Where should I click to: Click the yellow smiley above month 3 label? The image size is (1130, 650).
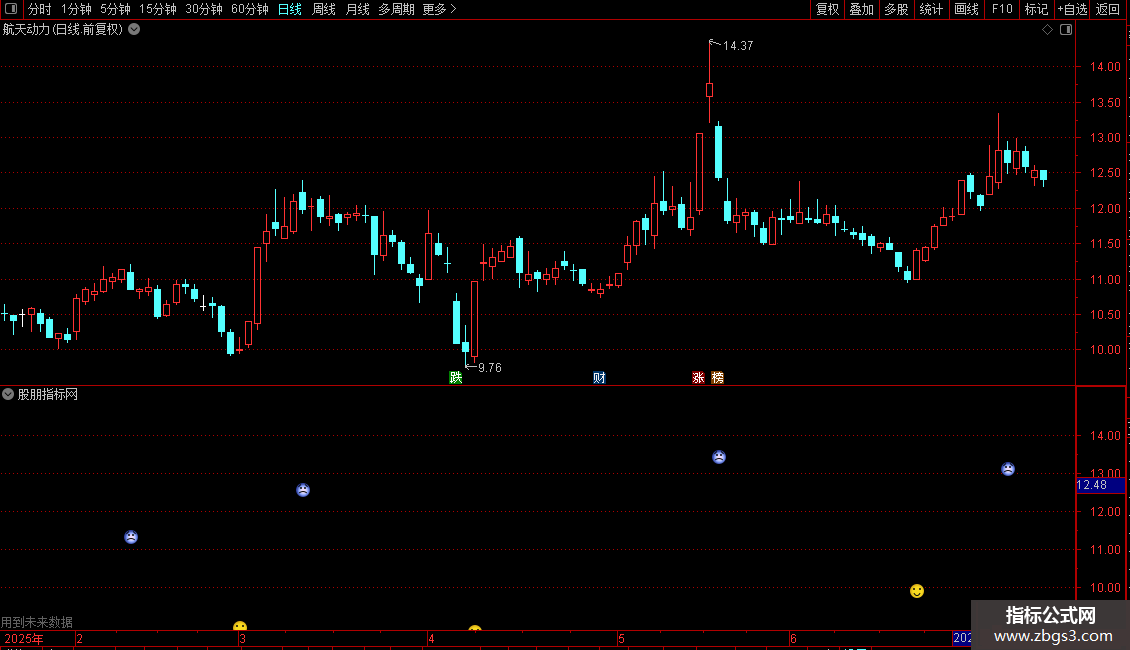240,626
